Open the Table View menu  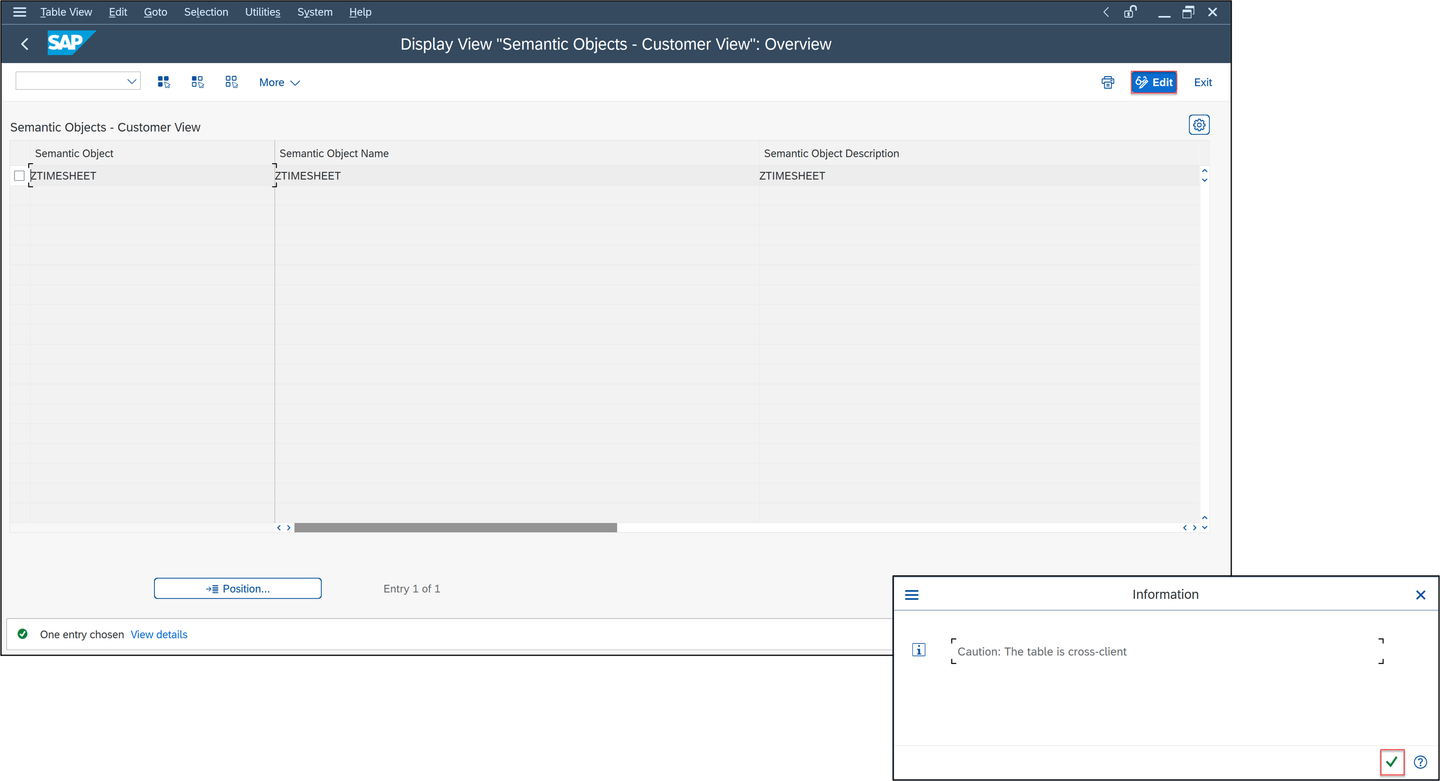coord(66,12)
